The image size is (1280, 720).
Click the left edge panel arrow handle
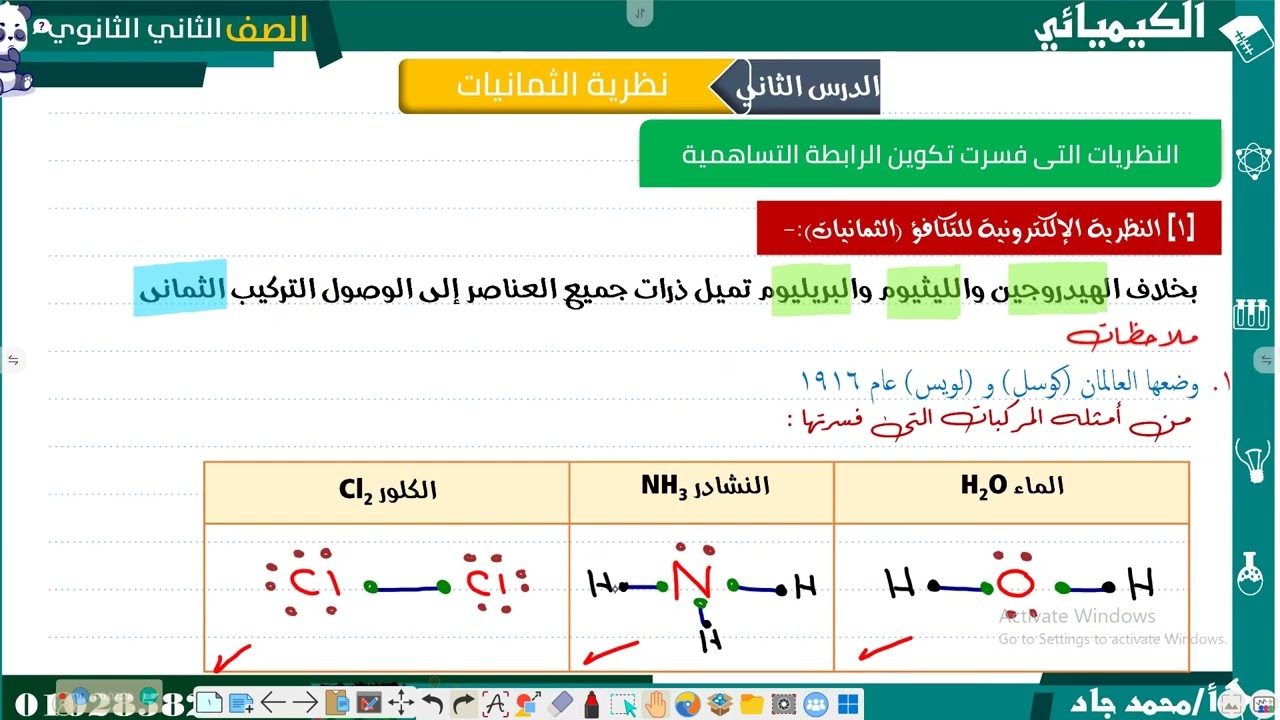pyautogui.click(x=13, y=360)
